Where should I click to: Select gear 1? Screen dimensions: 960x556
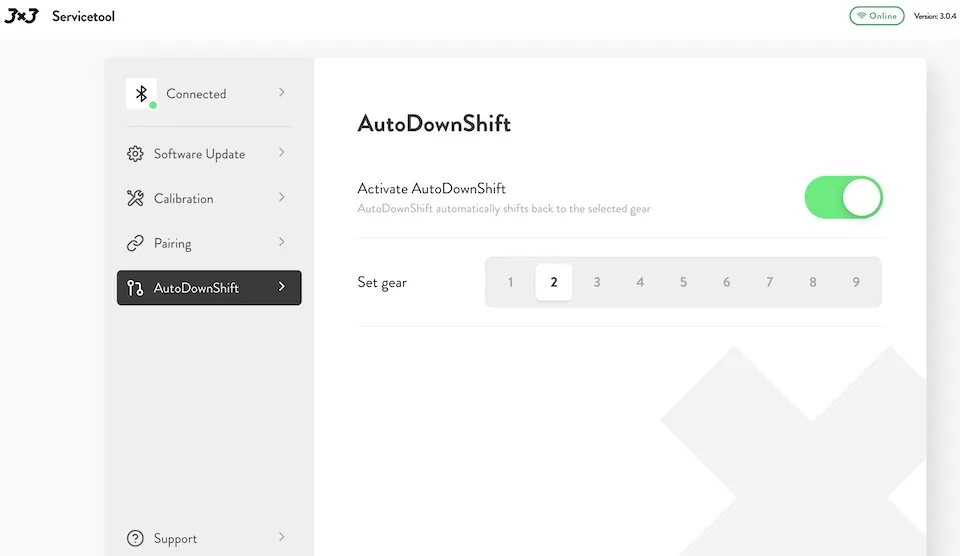coord(511,282)
